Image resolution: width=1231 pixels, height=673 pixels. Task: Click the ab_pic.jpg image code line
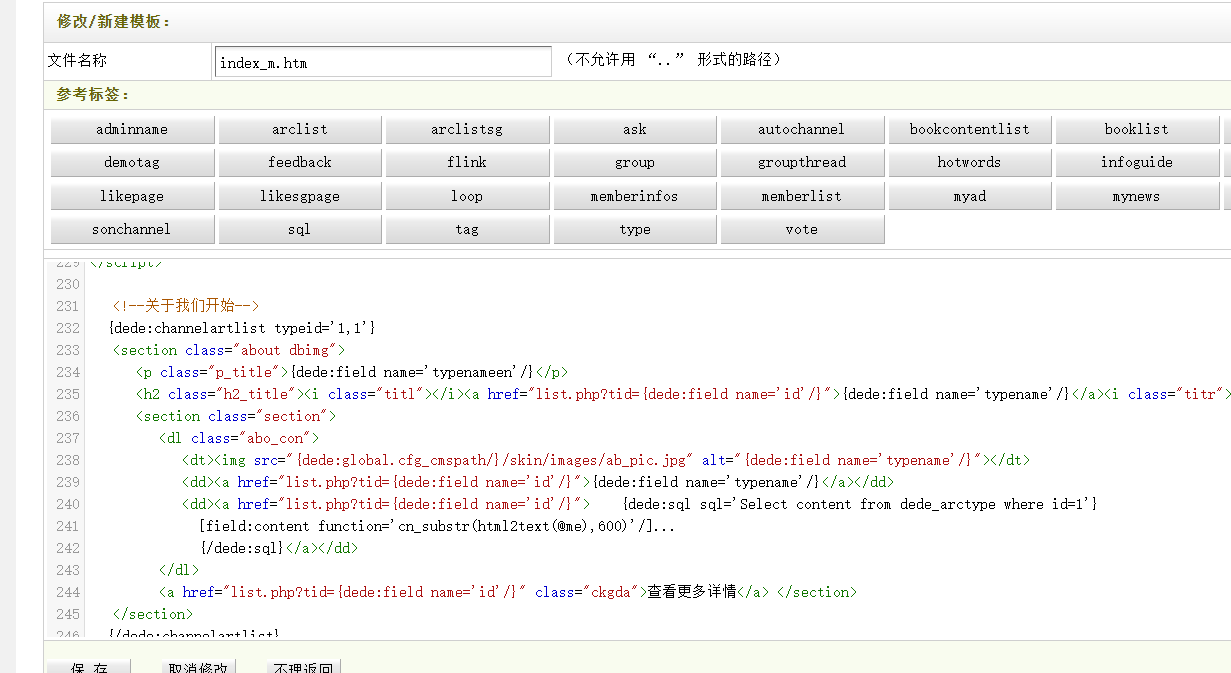605,460
